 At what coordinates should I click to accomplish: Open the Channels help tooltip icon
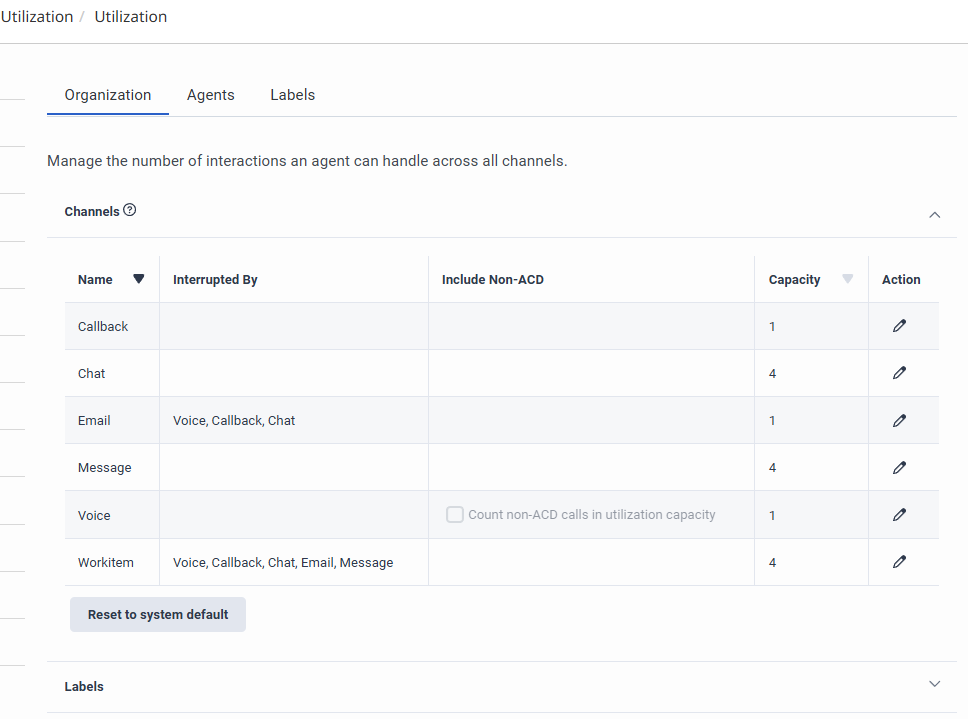tap(130, 211)
